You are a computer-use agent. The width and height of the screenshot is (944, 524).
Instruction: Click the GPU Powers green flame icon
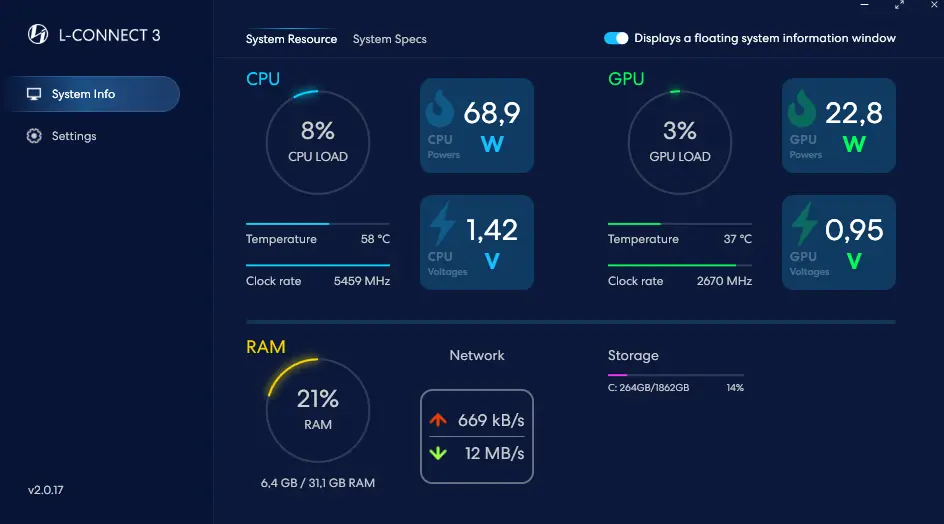tap(802, 108)
